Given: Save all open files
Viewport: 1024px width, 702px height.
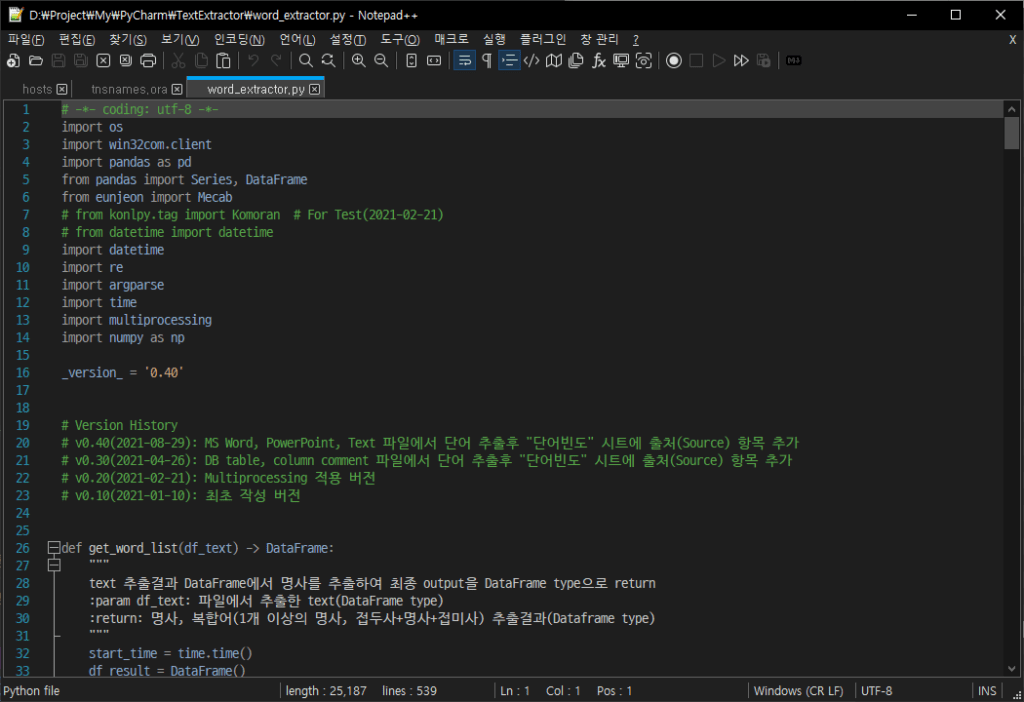Looking at the screenshot, I should [80, 60].
